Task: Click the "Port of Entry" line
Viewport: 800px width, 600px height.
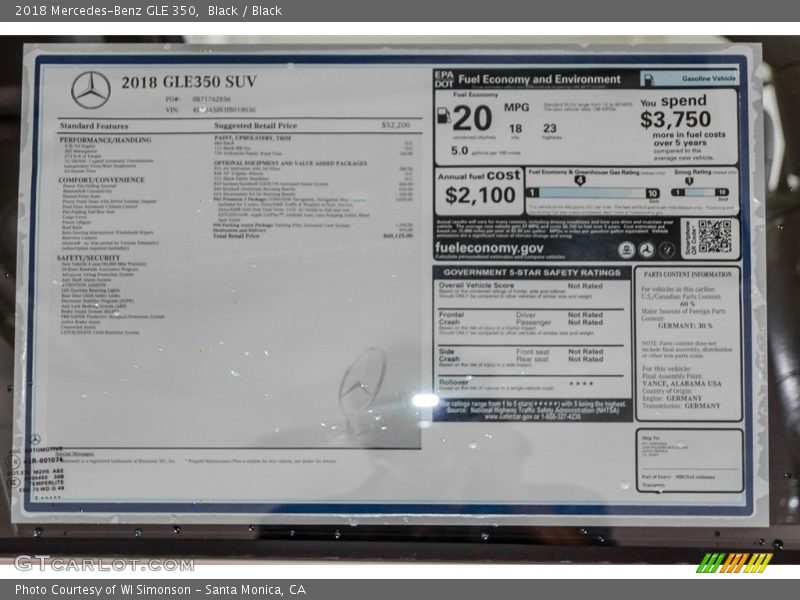Action: coord(678,477)
